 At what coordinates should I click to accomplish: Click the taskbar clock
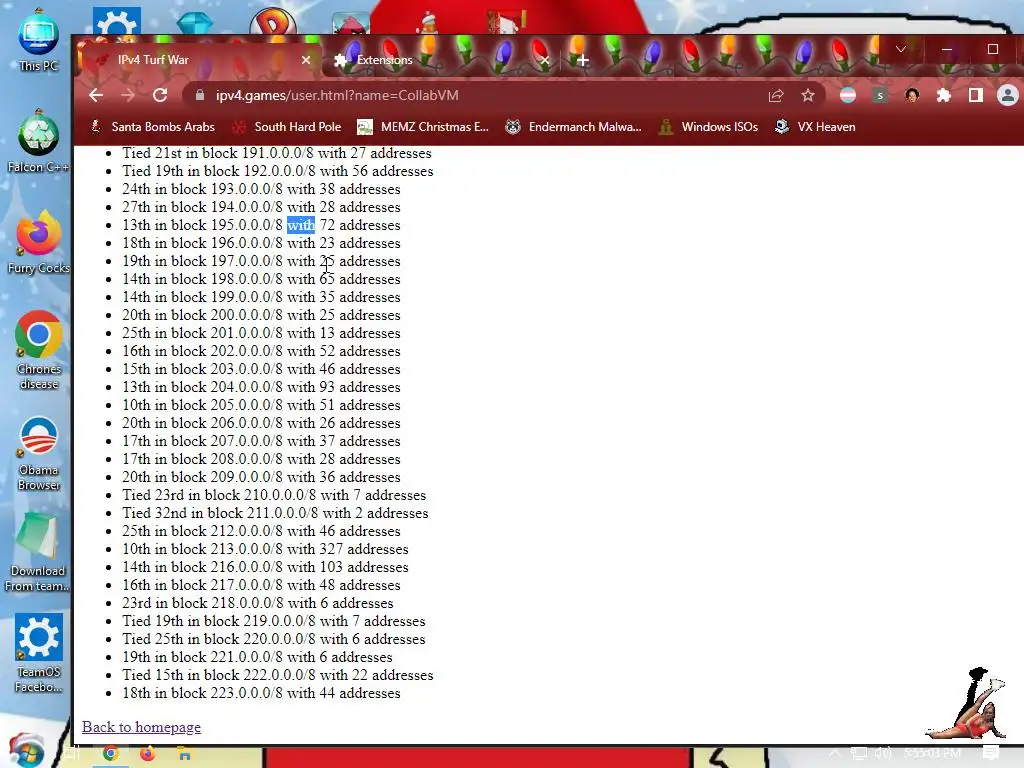coord(932,753)
